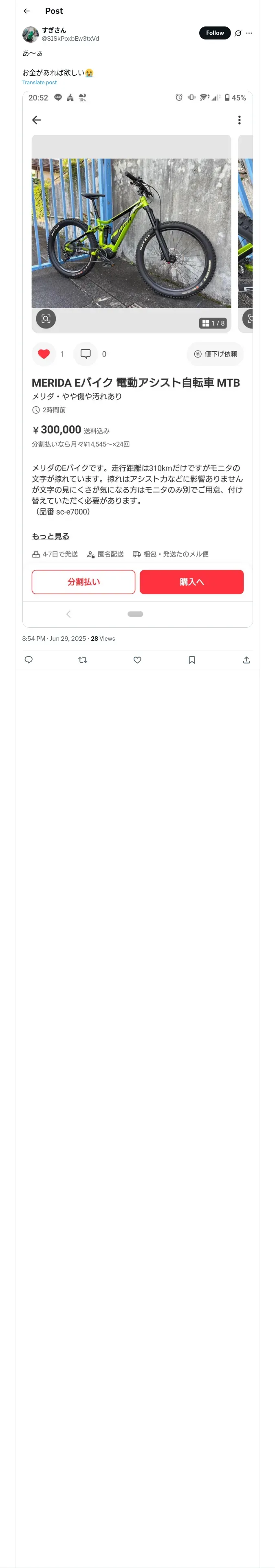
Task: Toggle bookmark on the post
Action: 192,660
